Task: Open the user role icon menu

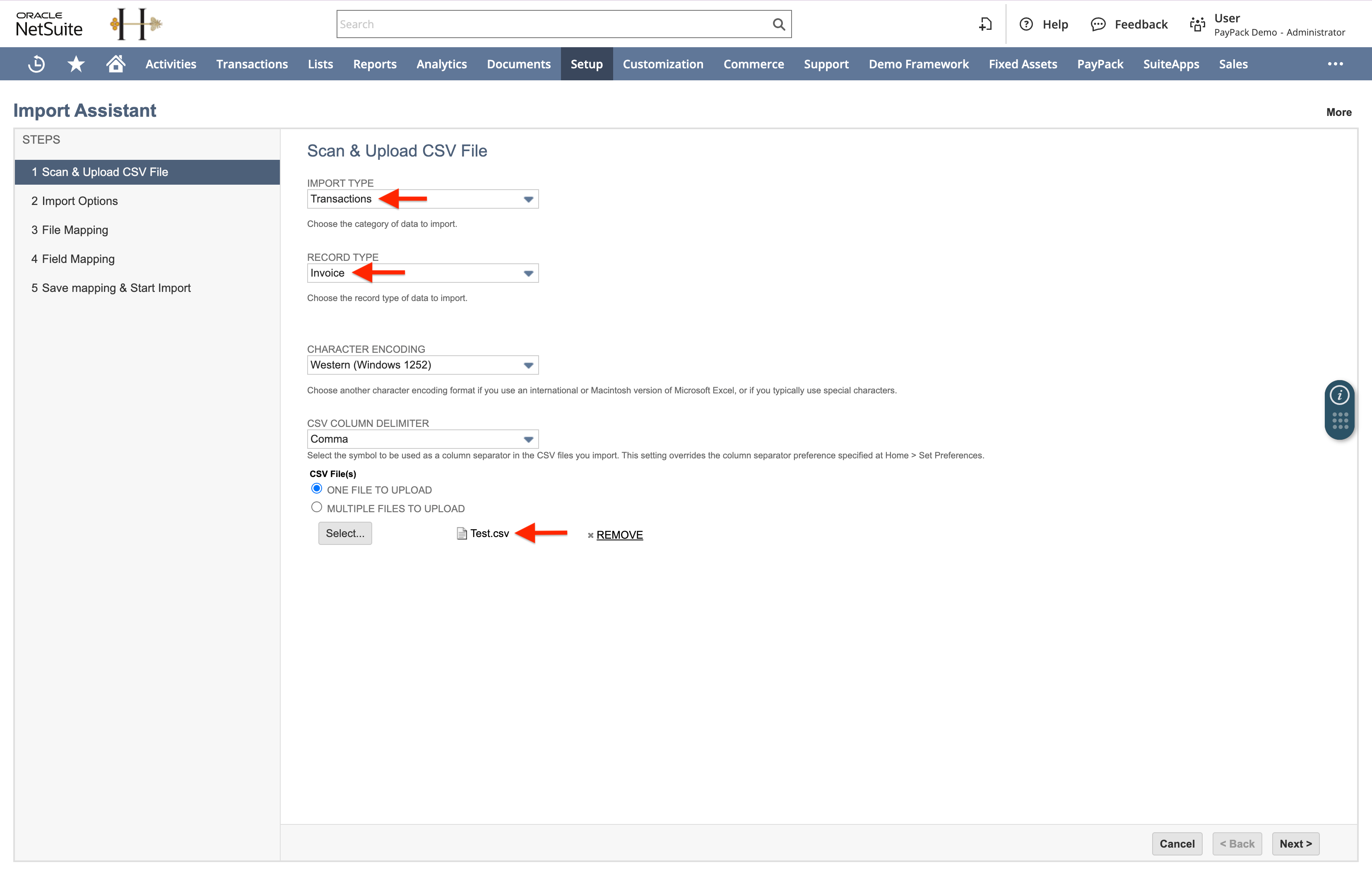Action: coord(1197,24)
